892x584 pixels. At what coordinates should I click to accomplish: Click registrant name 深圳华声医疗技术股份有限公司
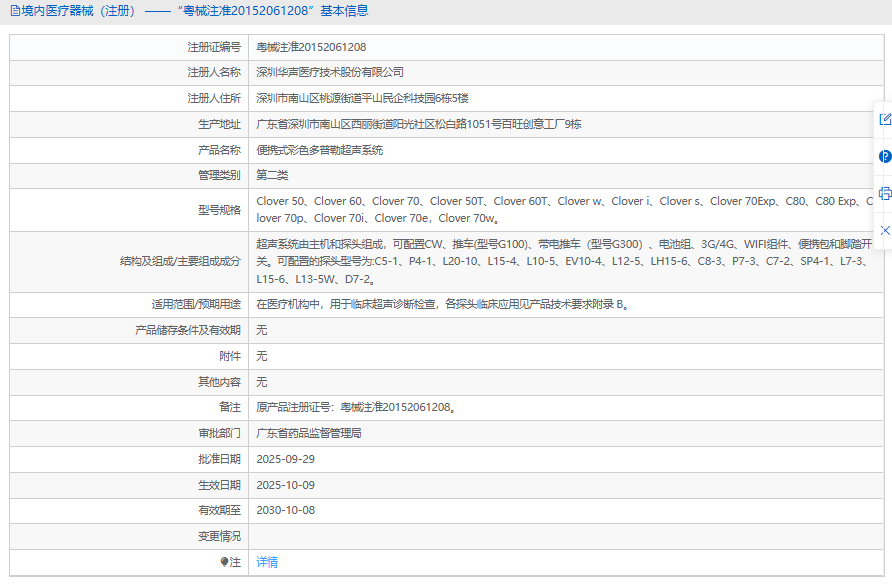pos(330,72)
